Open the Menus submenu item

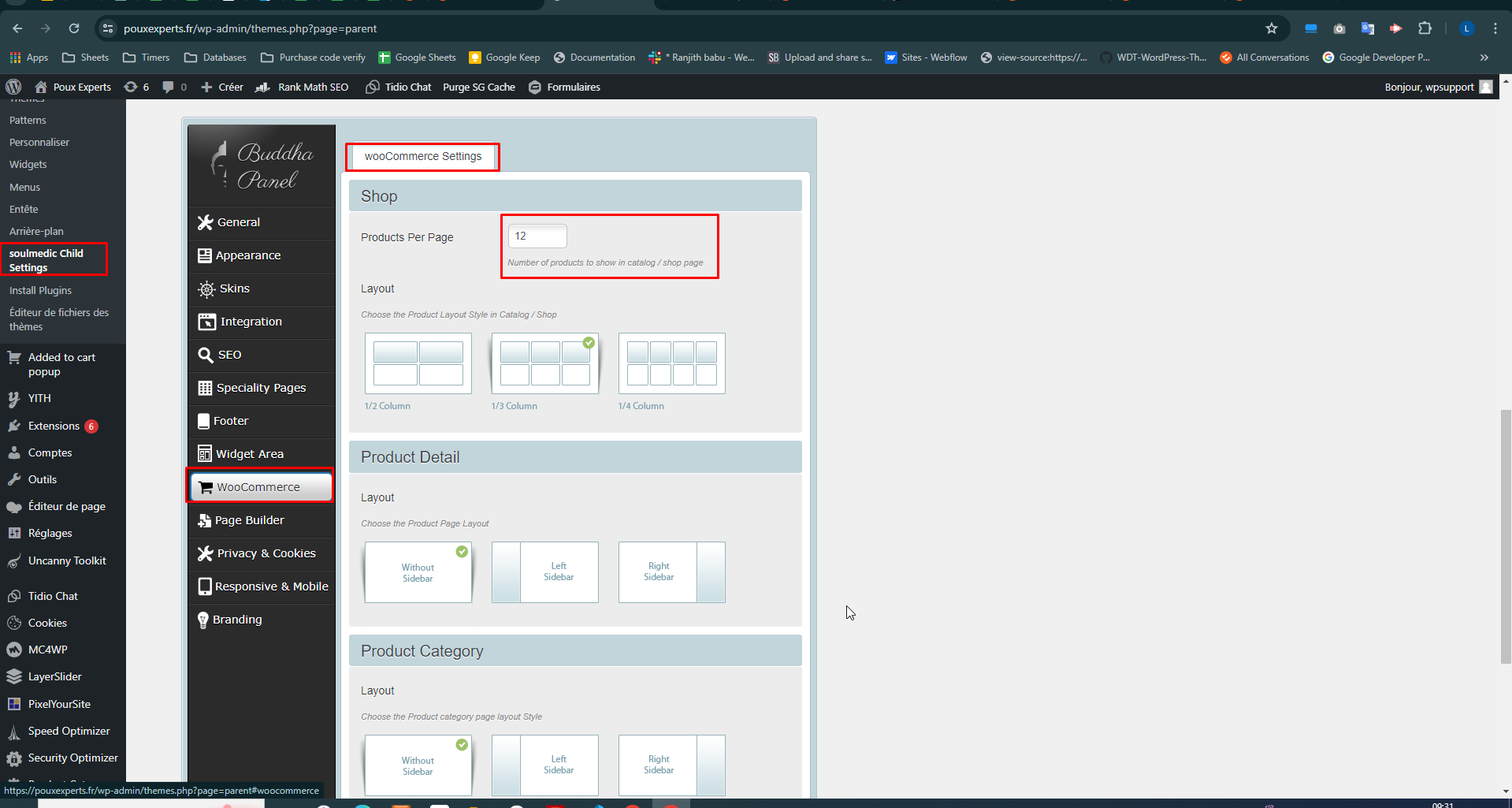[24, 187]
